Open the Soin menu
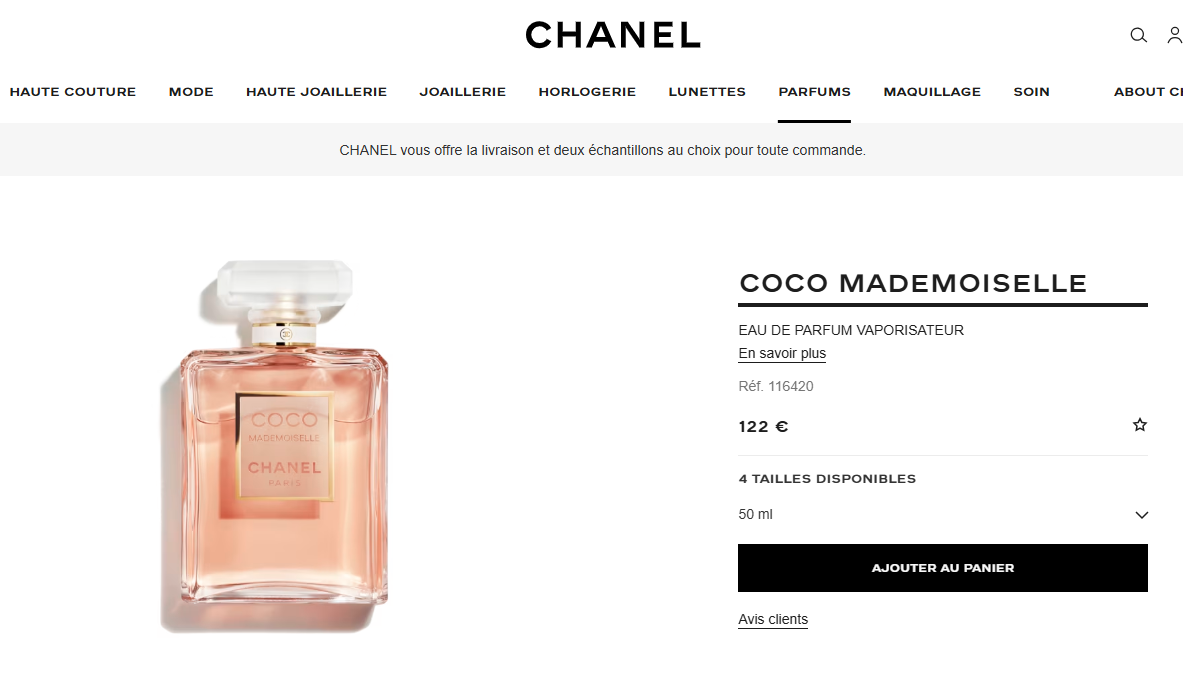Viewport: 1183px width, 689px height. pos(1031,91)
